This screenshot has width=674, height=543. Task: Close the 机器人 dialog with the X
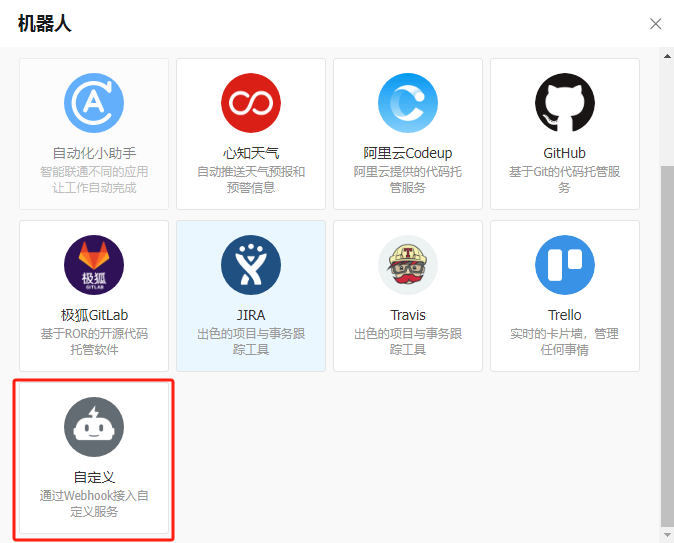tap(656, 24)
